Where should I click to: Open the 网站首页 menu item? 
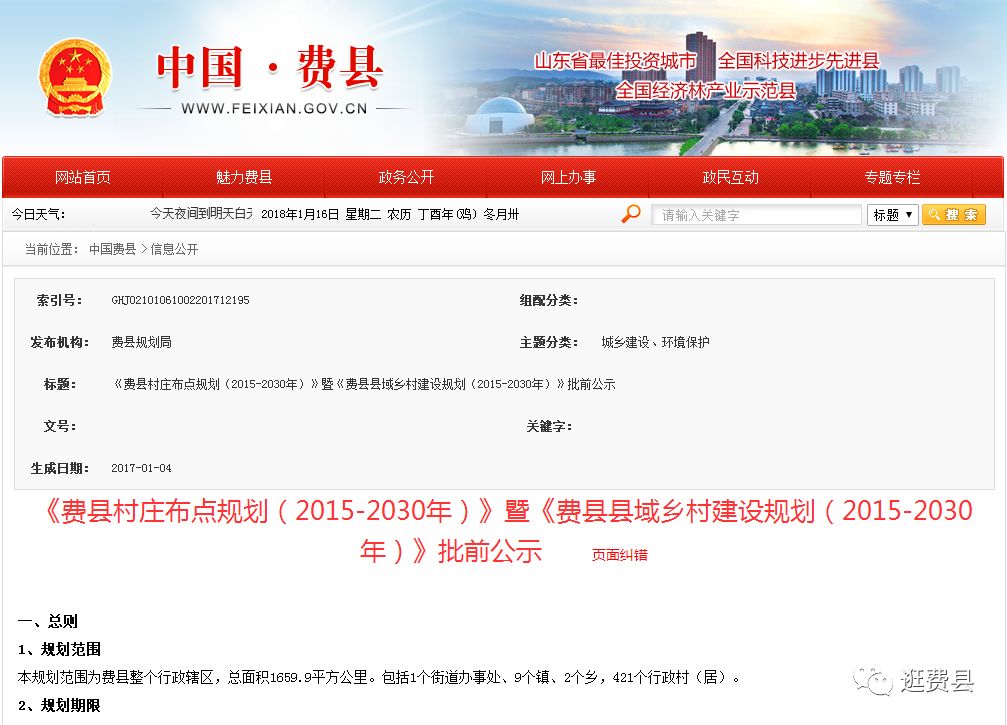point(82,177)
